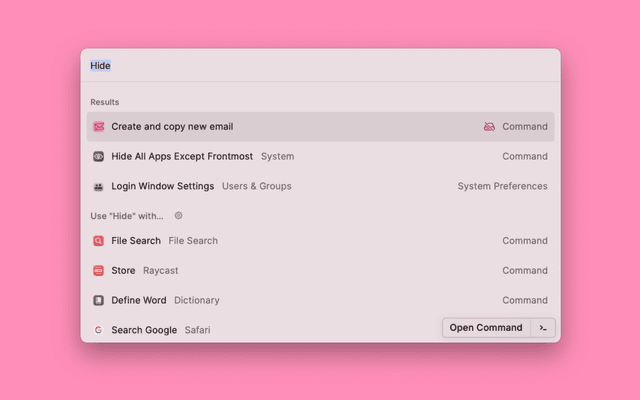This screenshot has width=640, height=400.
Task: Click the Raycast Store icon
Action: coord(98,271)
